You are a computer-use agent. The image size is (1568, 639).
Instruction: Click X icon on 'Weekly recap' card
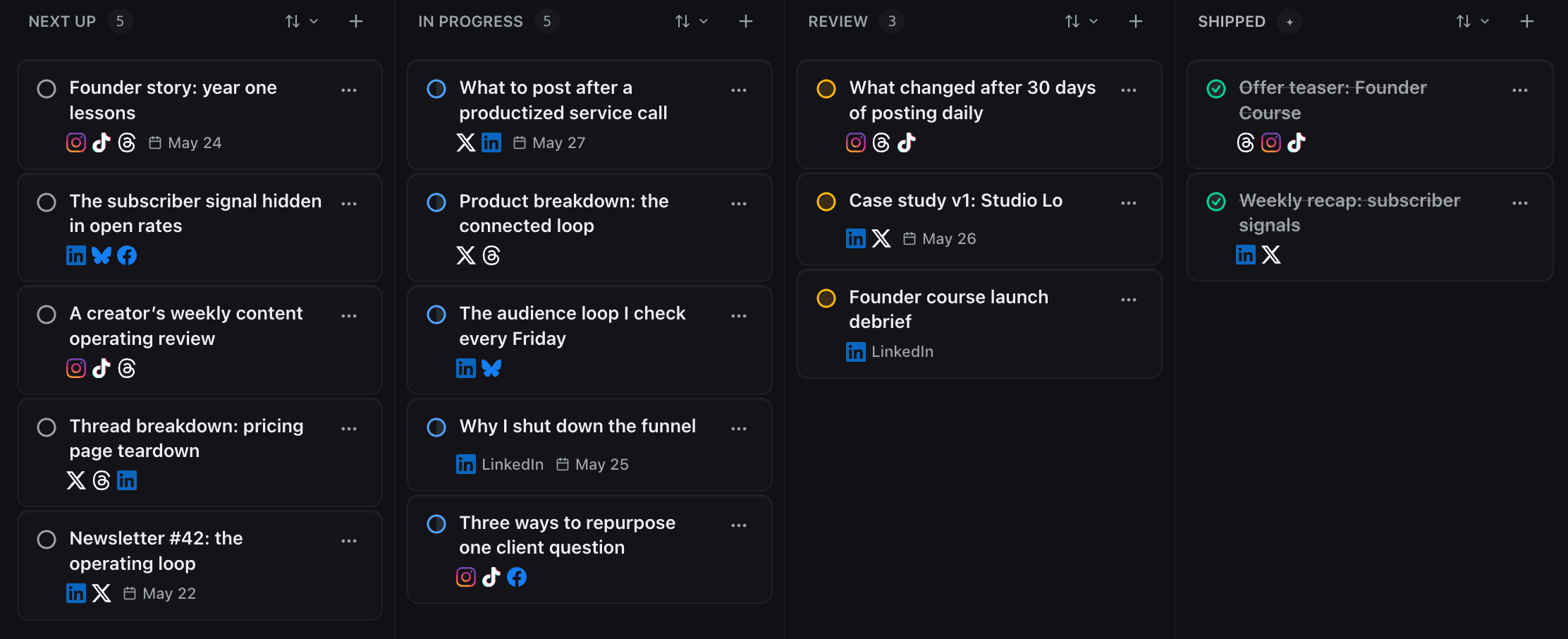coord(1271,255)
